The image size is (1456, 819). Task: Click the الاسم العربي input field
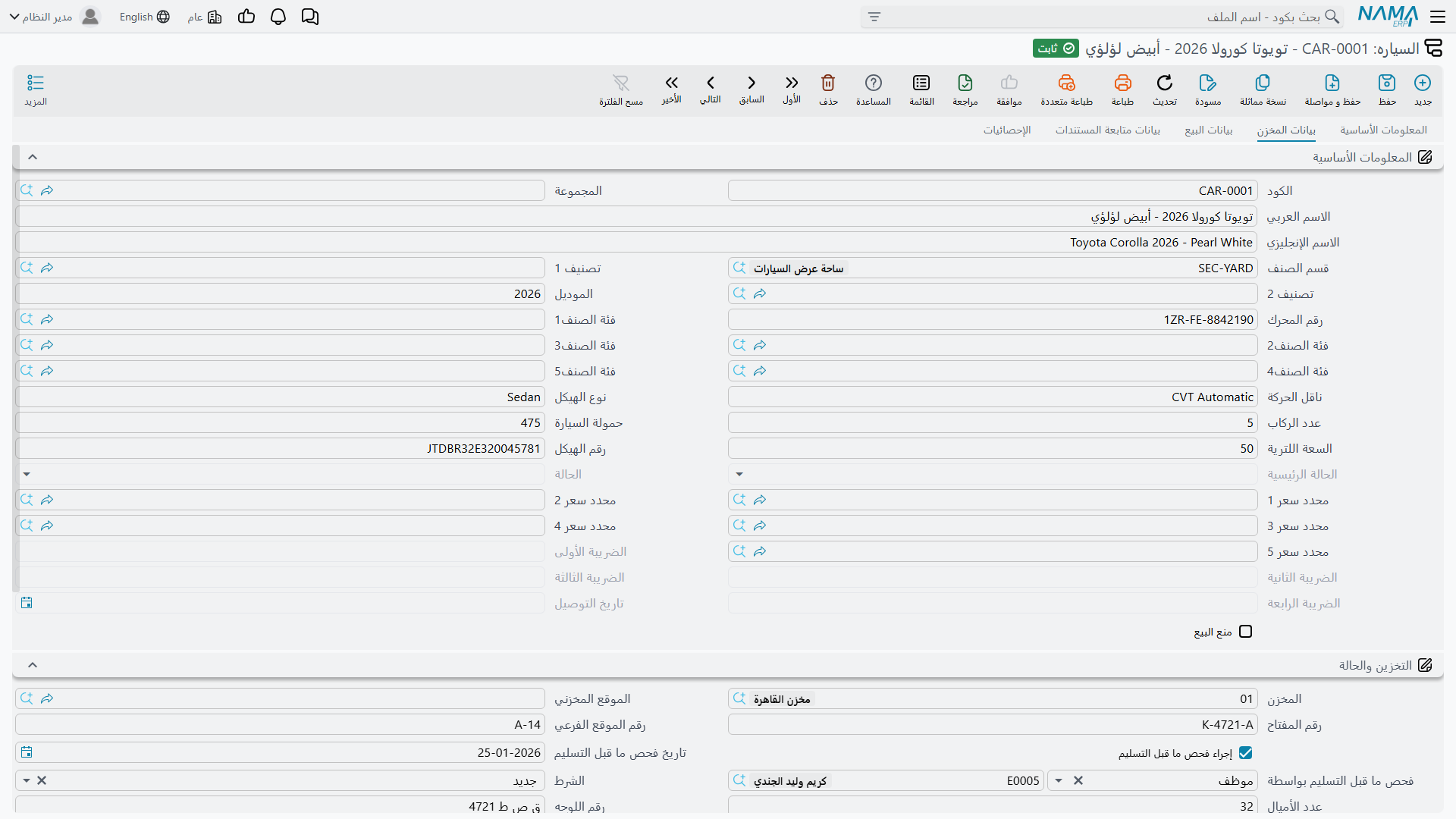point(636,216)
